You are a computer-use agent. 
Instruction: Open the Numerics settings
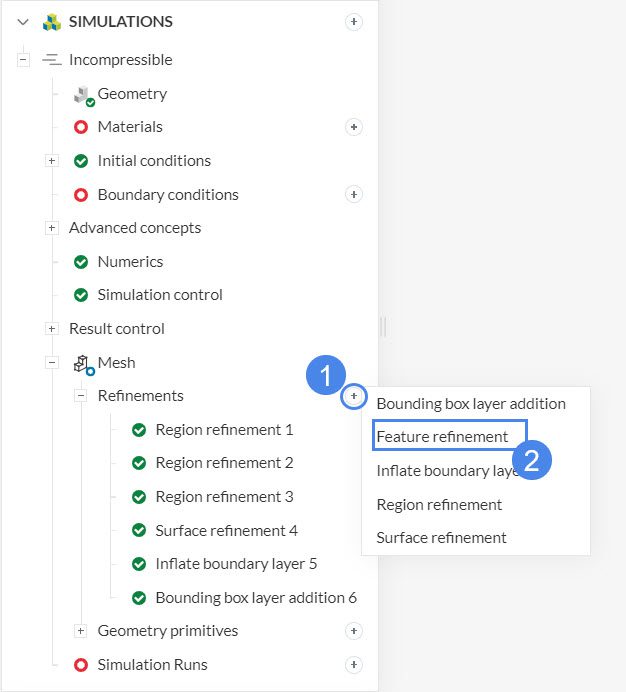(x=130, y=262)
